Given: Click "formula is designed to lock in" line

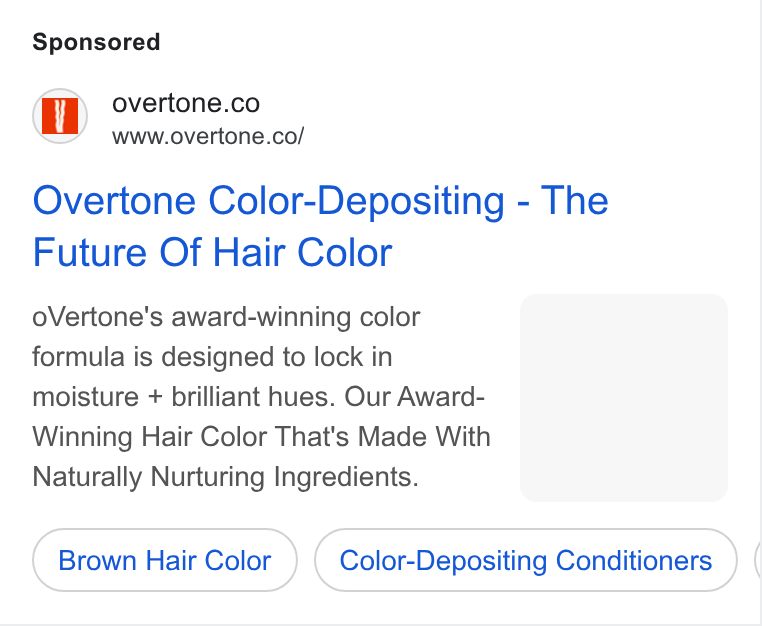Looking at the screenshot, I should point(212,357).
